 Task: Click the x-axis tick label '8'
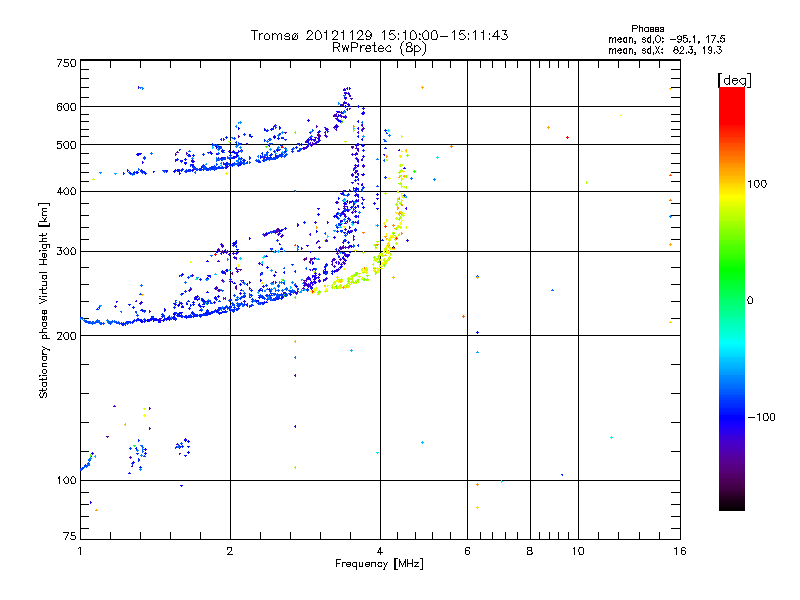(530, 551)
